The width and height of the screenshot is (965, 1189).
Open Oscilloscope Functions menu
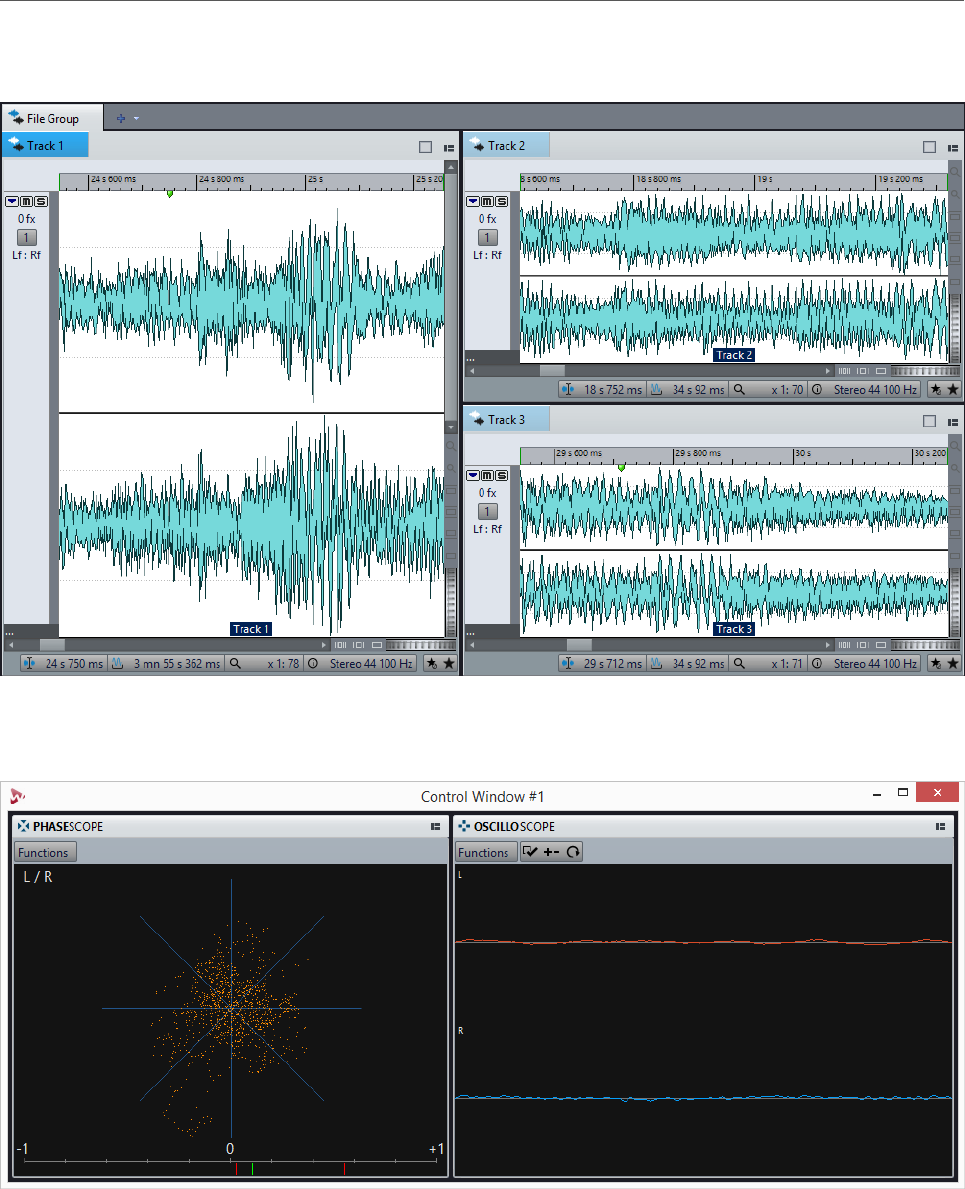tap(484, 852)
